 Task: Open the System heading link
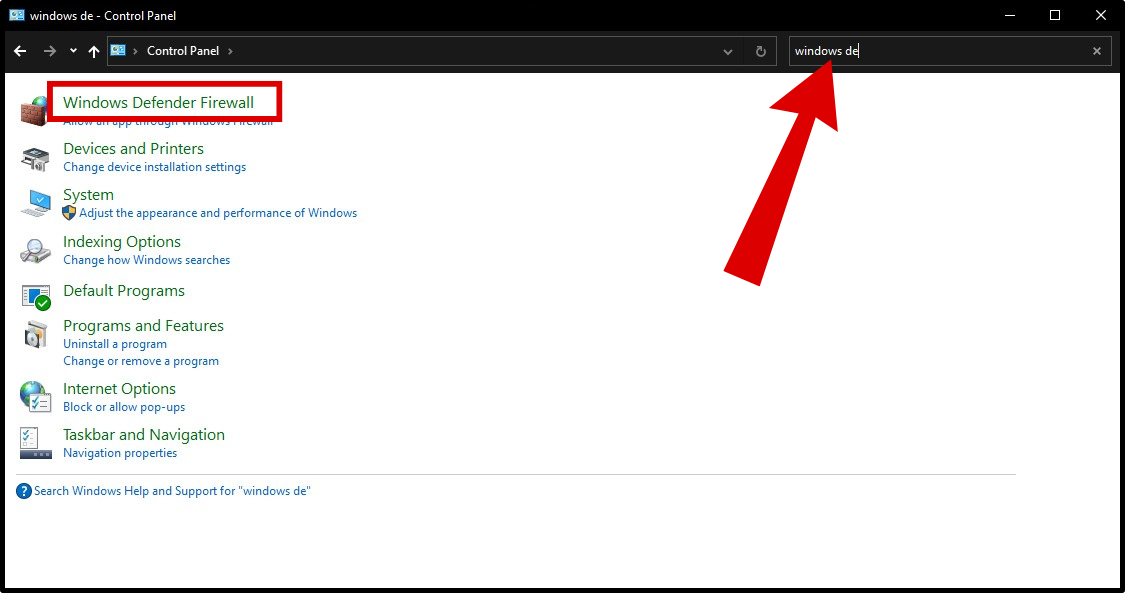coord(88,195)
